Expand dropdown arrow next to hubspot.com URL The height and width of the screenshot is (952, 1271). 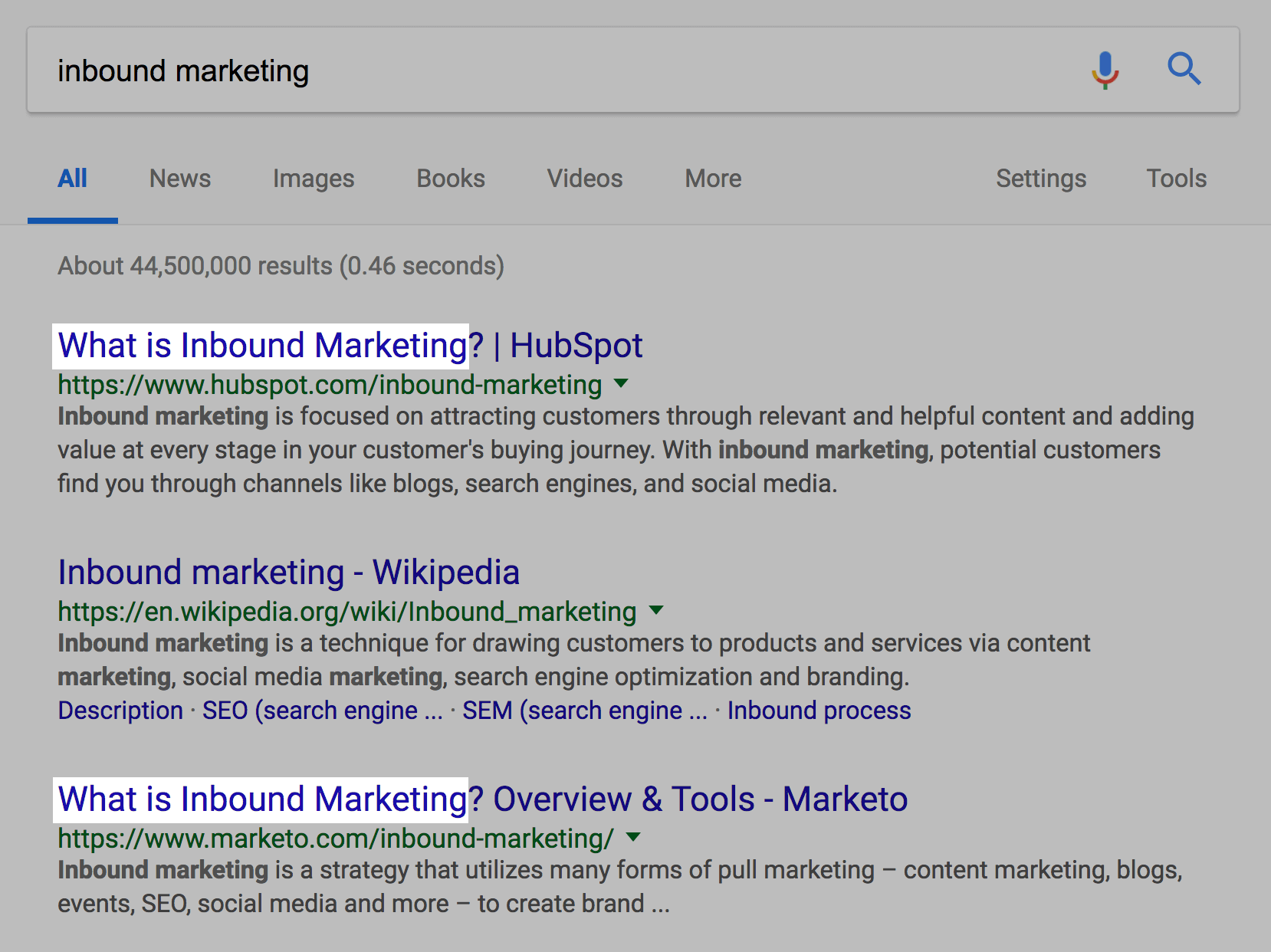[x=622, y=383]
